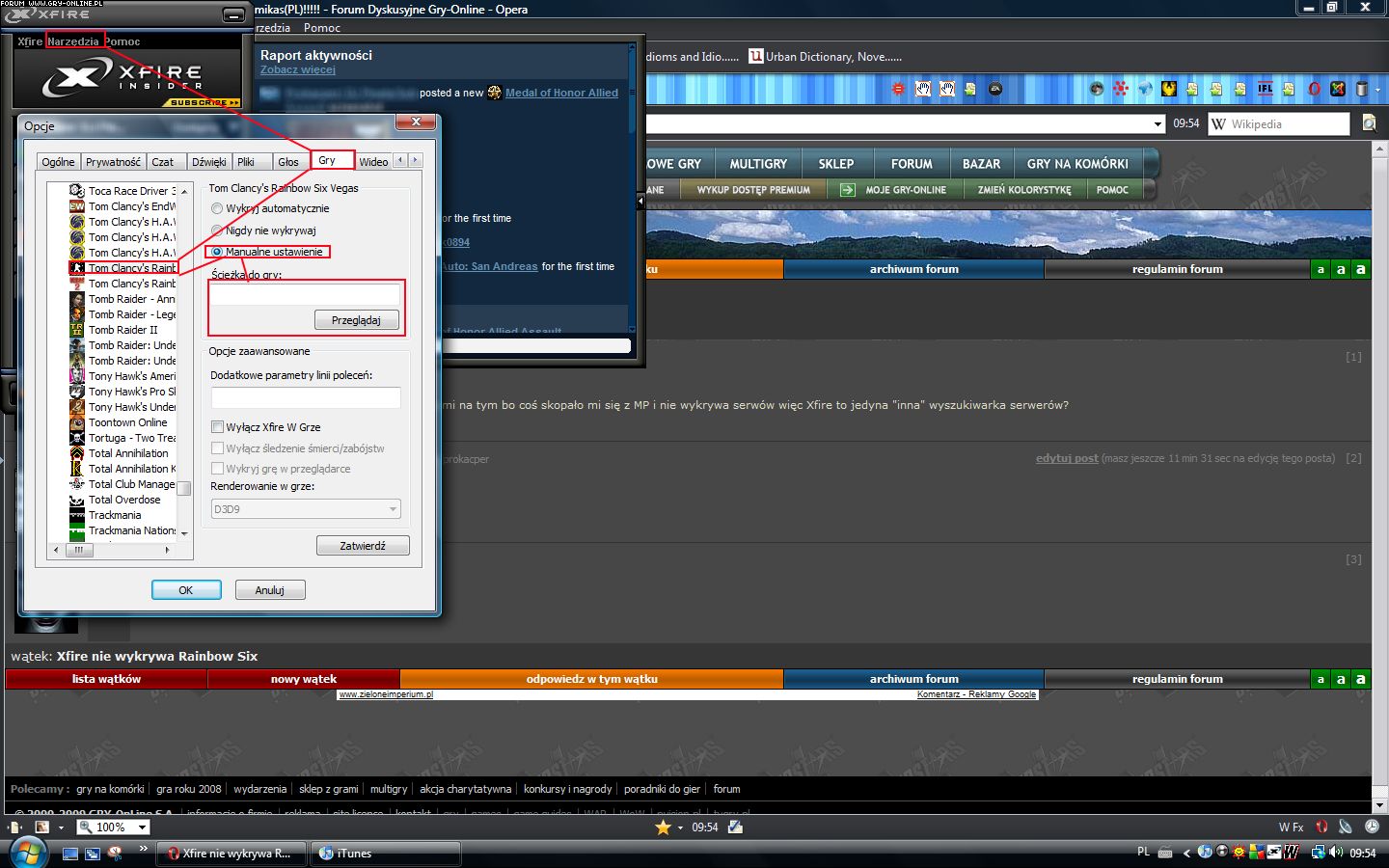Viewport: 1389px width, 868px height.
Task: Click the Przeglądaj browse button
Action: tap(356, 320)
